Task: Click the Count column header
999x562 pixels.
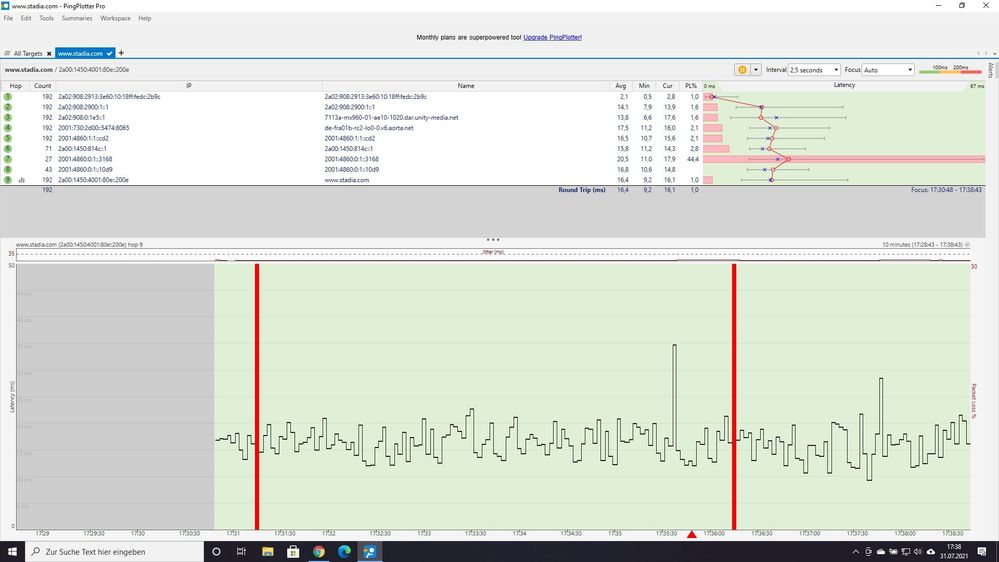Action: point(43,85)
